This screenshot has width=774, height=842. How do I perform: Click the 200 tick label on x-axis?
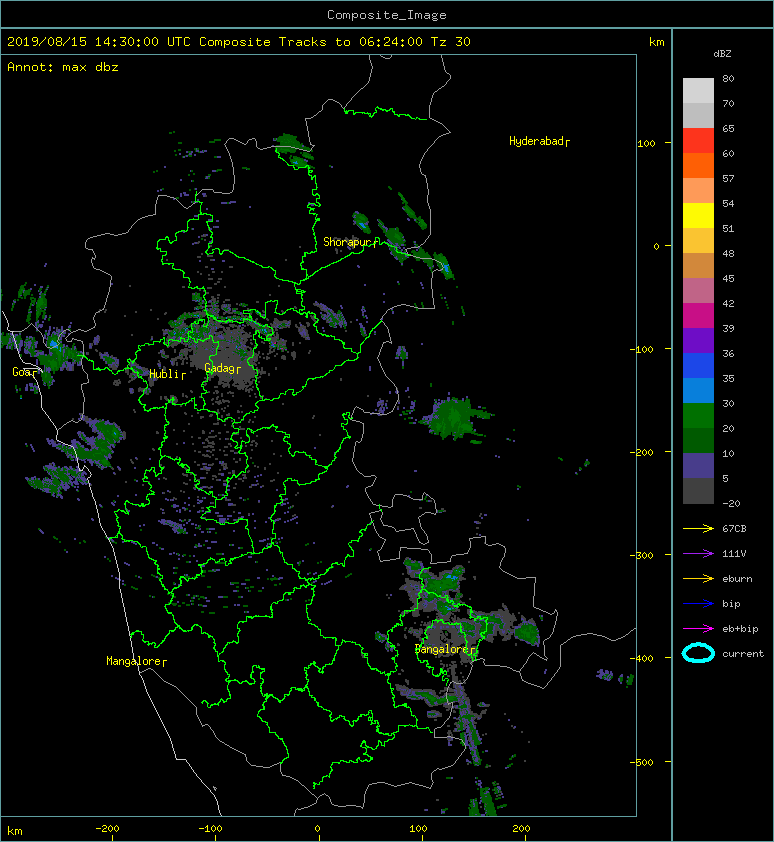click(521, 829)
